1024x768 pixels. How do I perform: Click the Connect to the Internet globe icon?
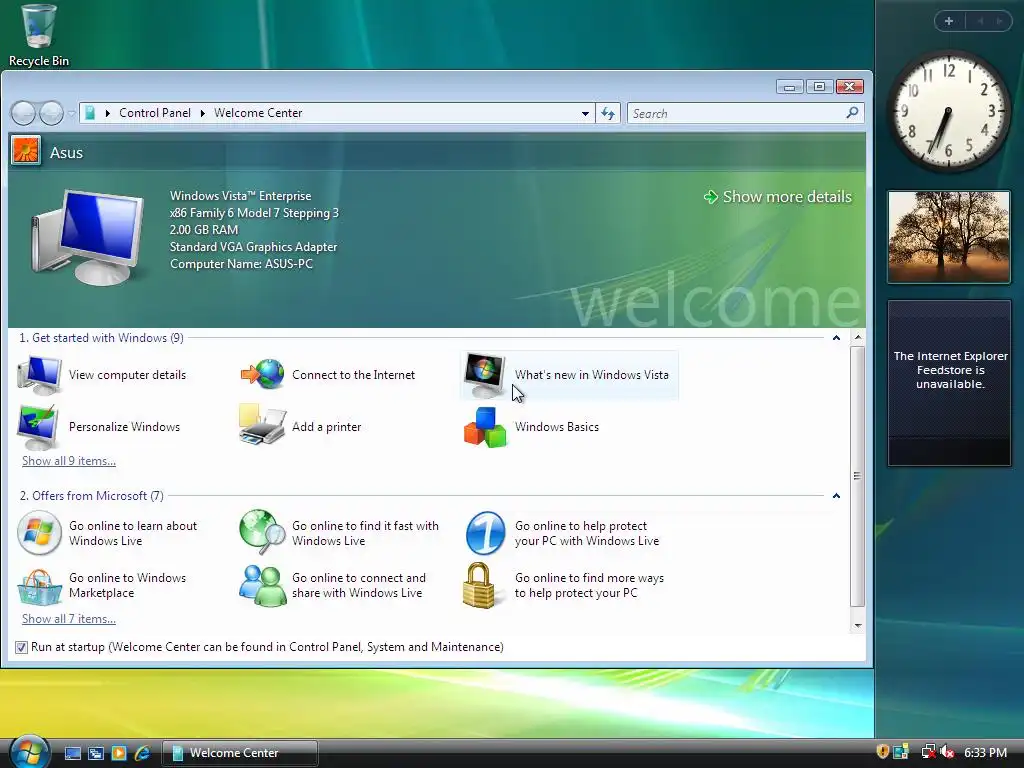(x=263, y=375)
